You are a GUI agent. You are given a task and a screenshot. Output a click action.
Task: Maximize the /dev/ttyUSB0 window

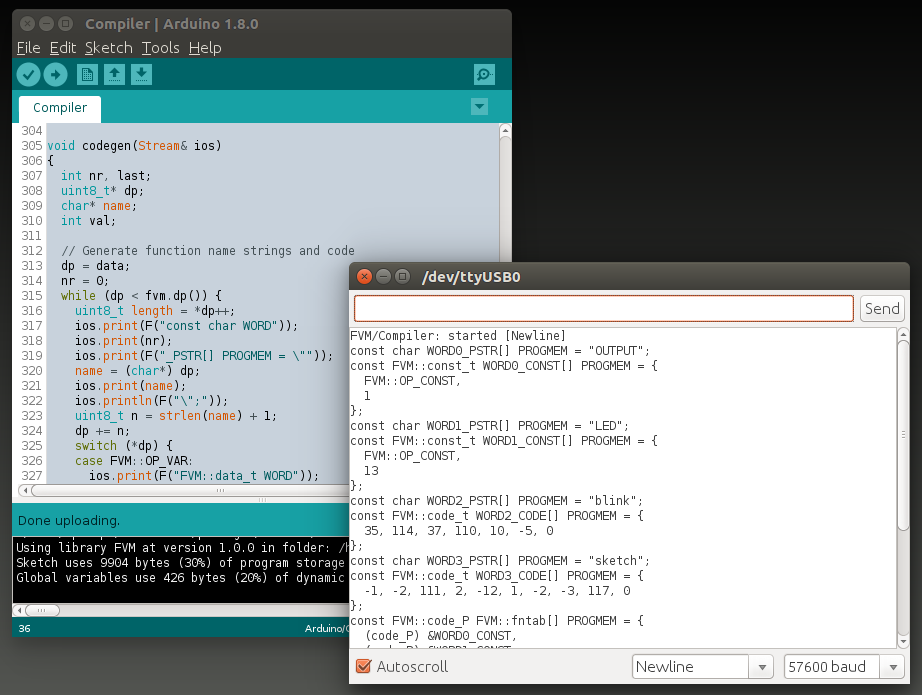tap(402, 276)
